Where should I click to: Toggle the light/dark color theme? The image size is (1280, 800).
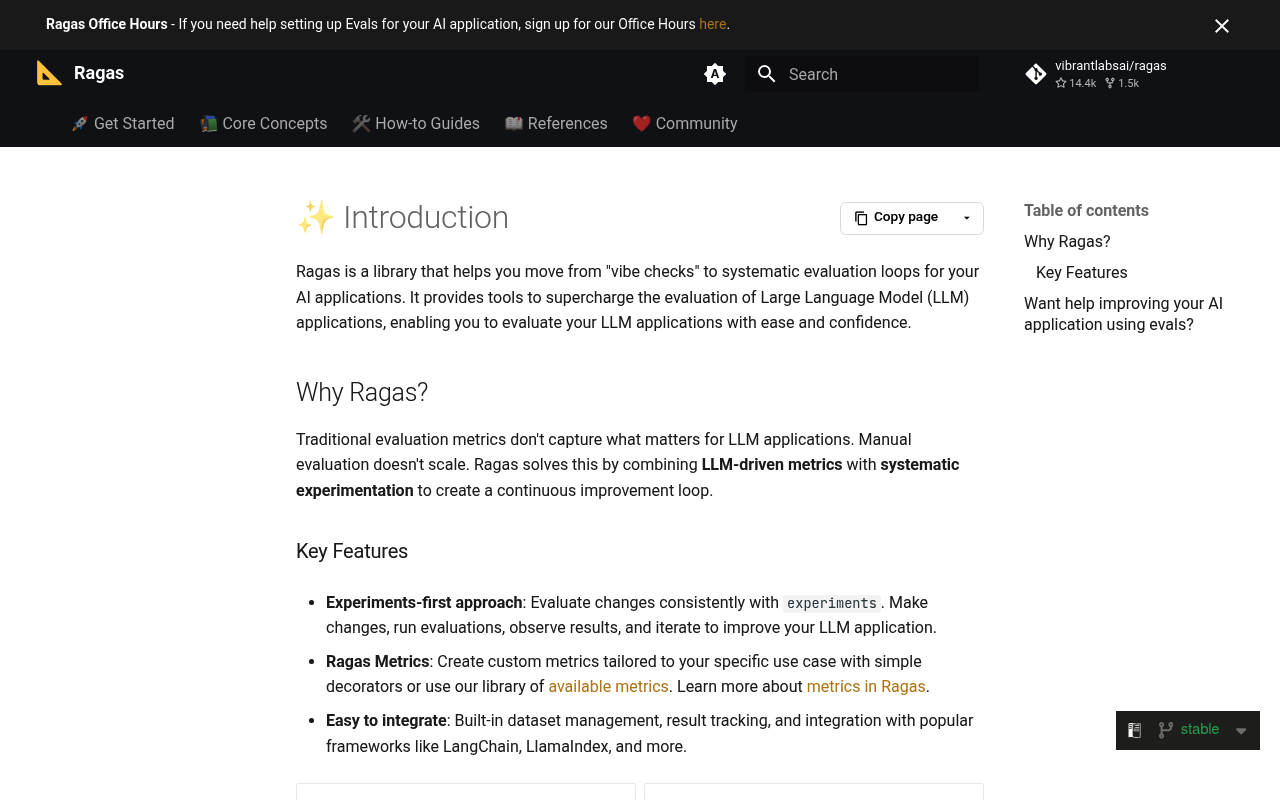pyautogui.click(x=714, y=74)
